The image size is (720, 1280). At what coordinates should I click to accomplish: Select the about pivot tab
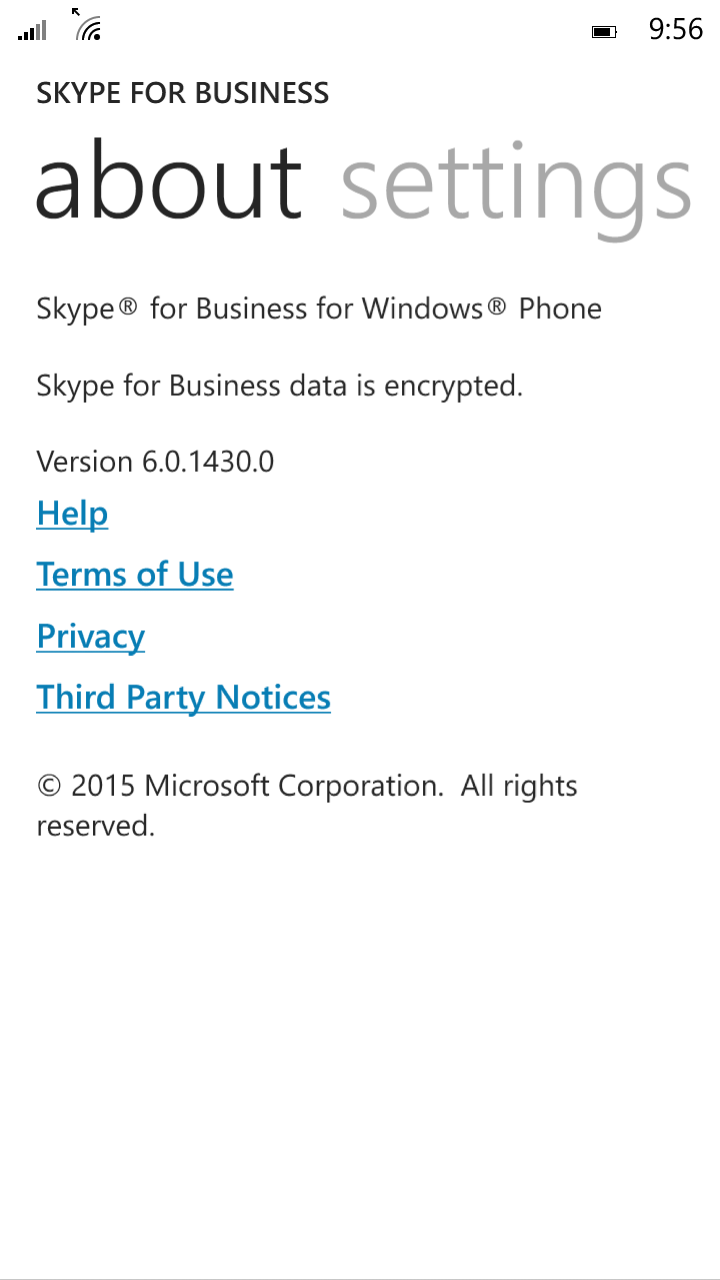(169, 182)
